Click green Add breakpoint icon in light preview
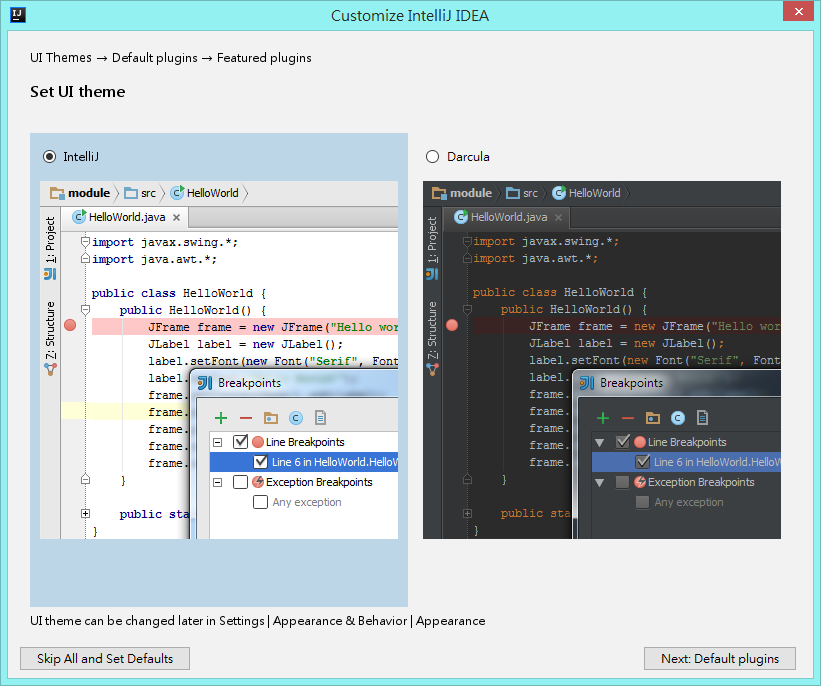Screen dimensions: 821x686 221,418
